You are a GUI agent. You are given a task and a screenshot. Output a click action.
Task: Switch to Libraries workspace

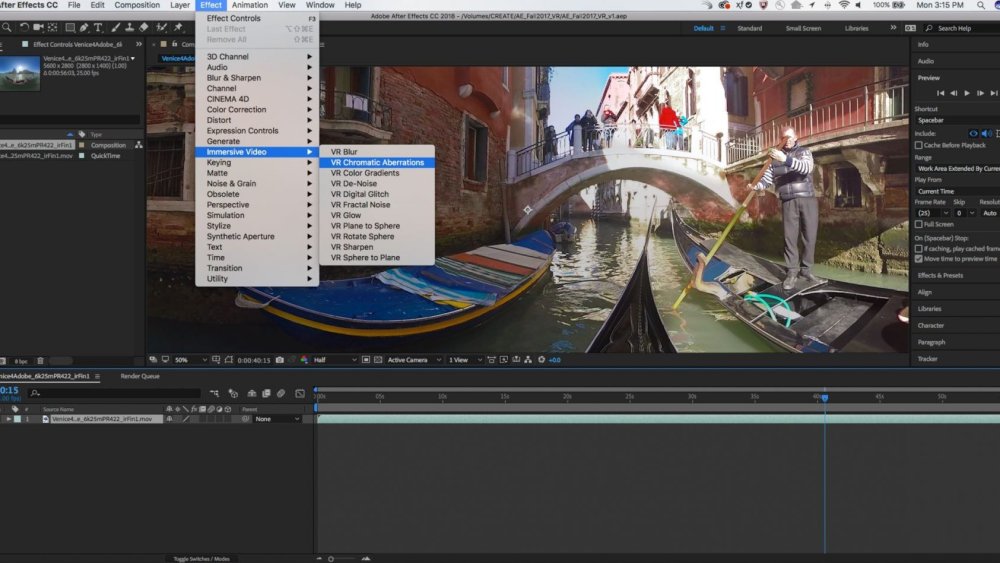coord(856,29)
